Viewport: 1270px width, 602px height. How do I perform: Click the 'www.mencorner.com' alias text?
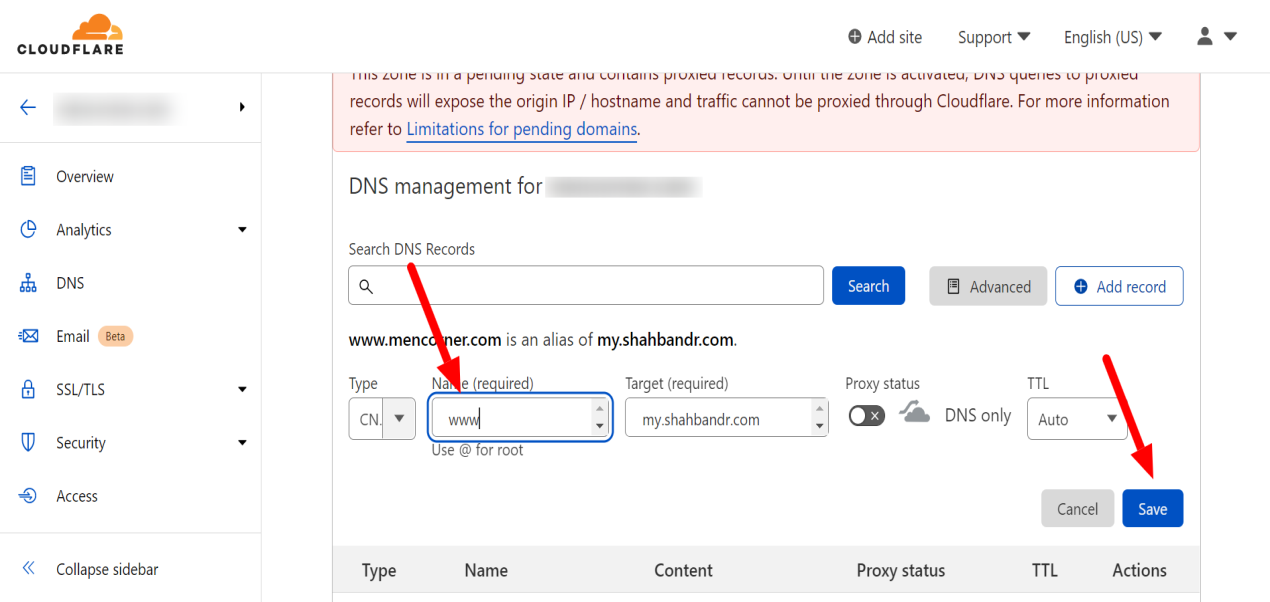pyautogui.click(x=425, y=340)
